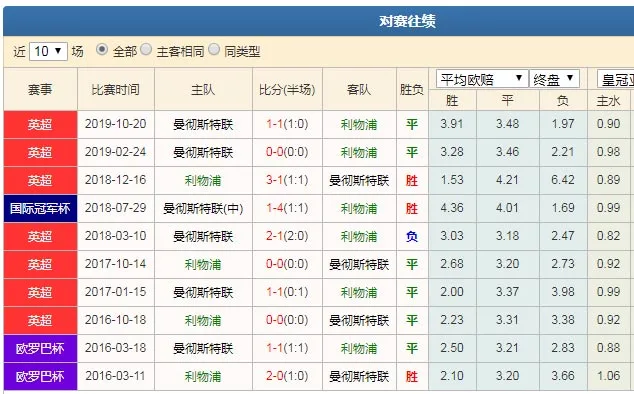Viewport: 634px width, 394px height.
Task: Open the 平均欧赔 odds provider dropdown
Action: click(482, 79)
